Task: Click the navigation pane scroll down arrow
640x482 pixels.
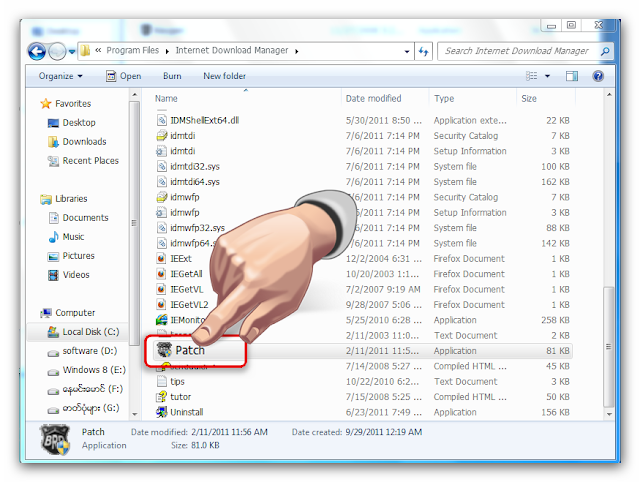Action: click(x=135, y=414)
